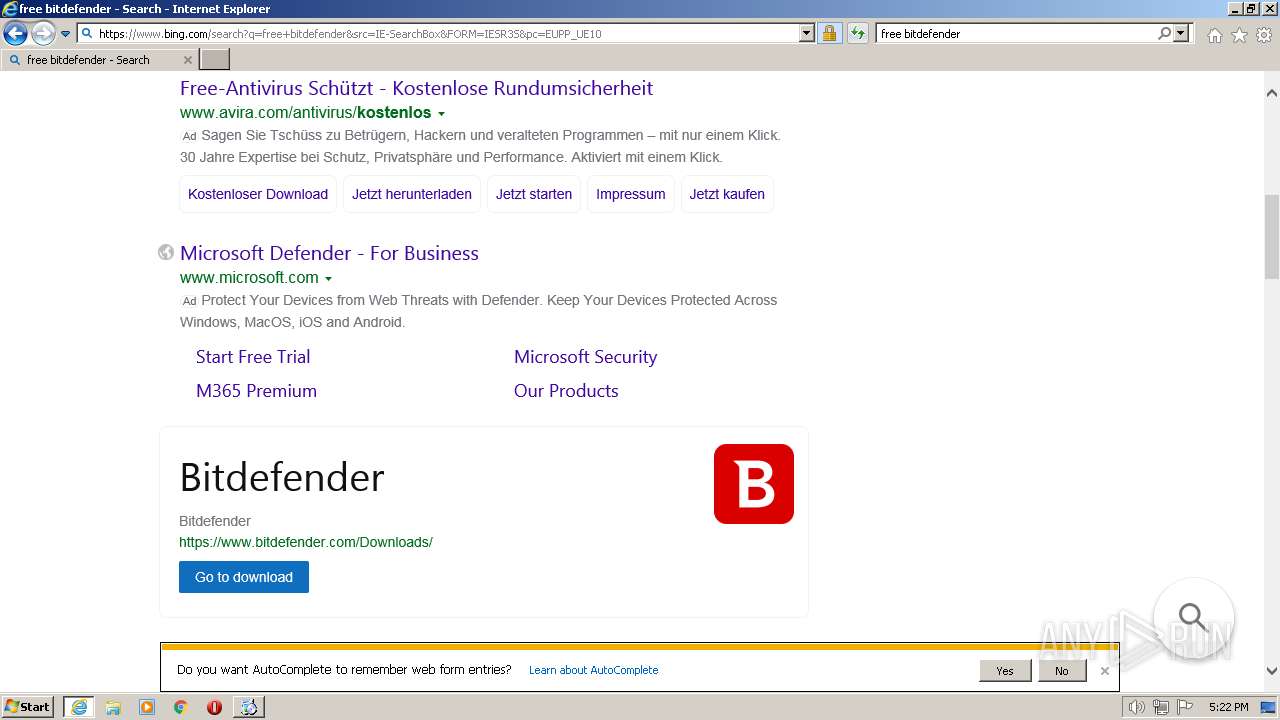
Task: Click the Home icon
Action: coord(1214,35)
